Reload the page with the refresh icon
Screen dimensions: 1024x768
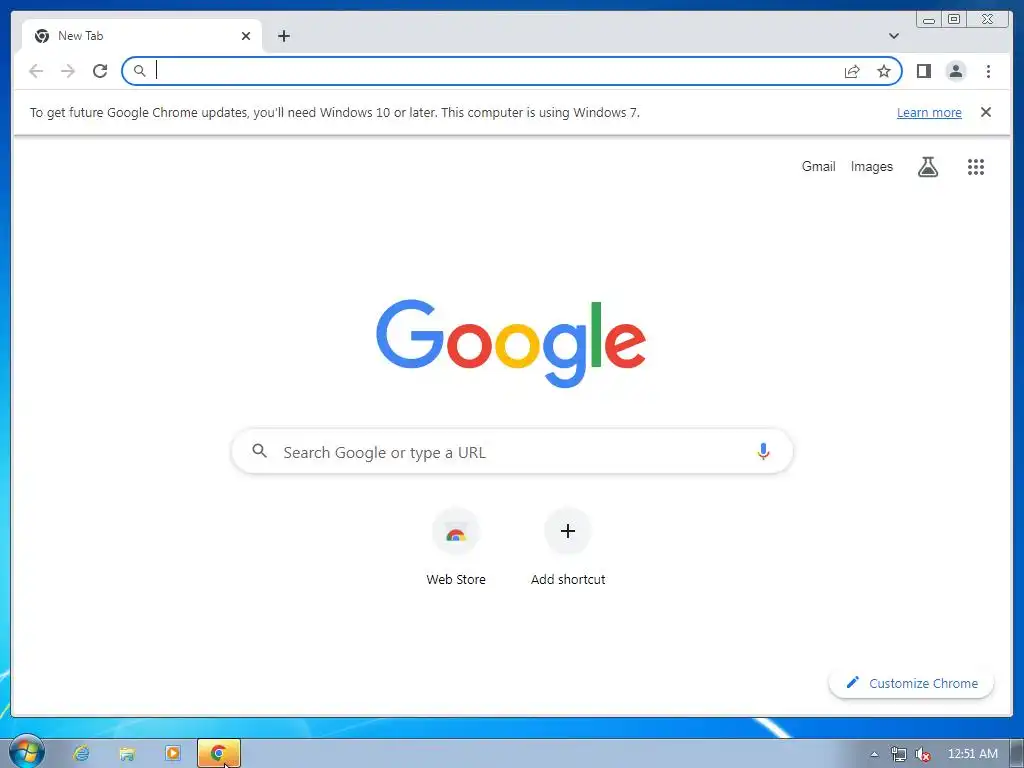[100, 71]
